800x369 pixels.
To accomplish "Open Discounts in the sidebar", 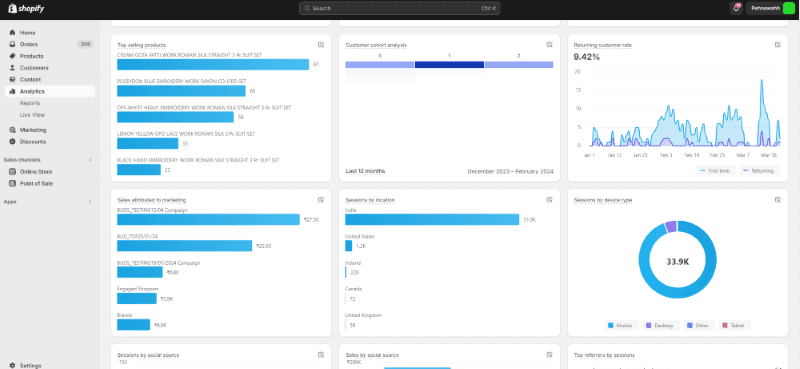I will tap(33, 142).
